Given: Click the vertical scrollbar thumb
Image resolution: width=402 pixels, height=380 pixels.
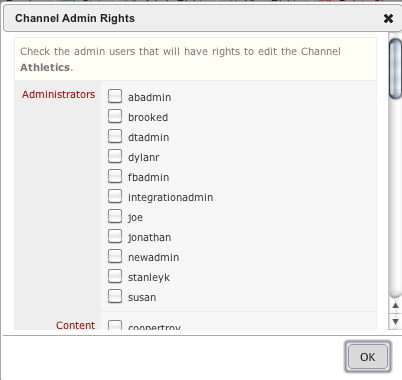Looking at the screenshot, I should pyautogui.click(x=395, y=69).
